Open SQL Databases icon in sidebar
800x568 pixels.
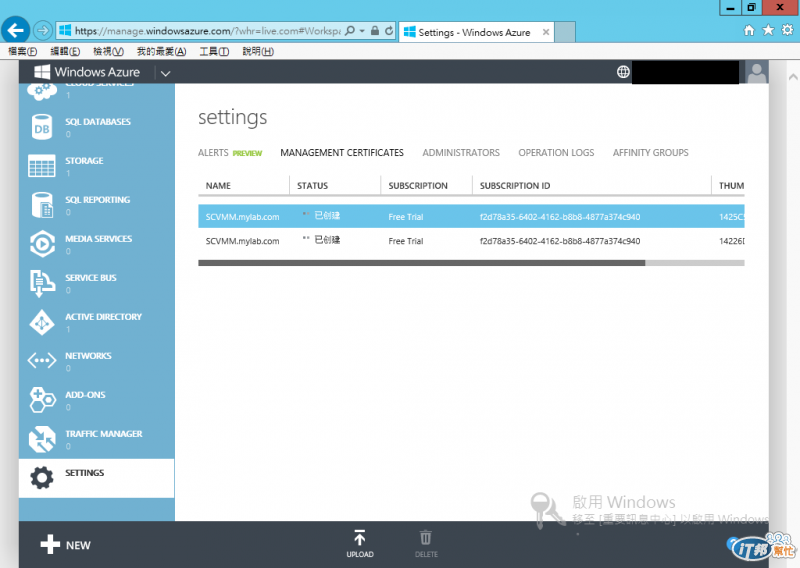(41, 128)
